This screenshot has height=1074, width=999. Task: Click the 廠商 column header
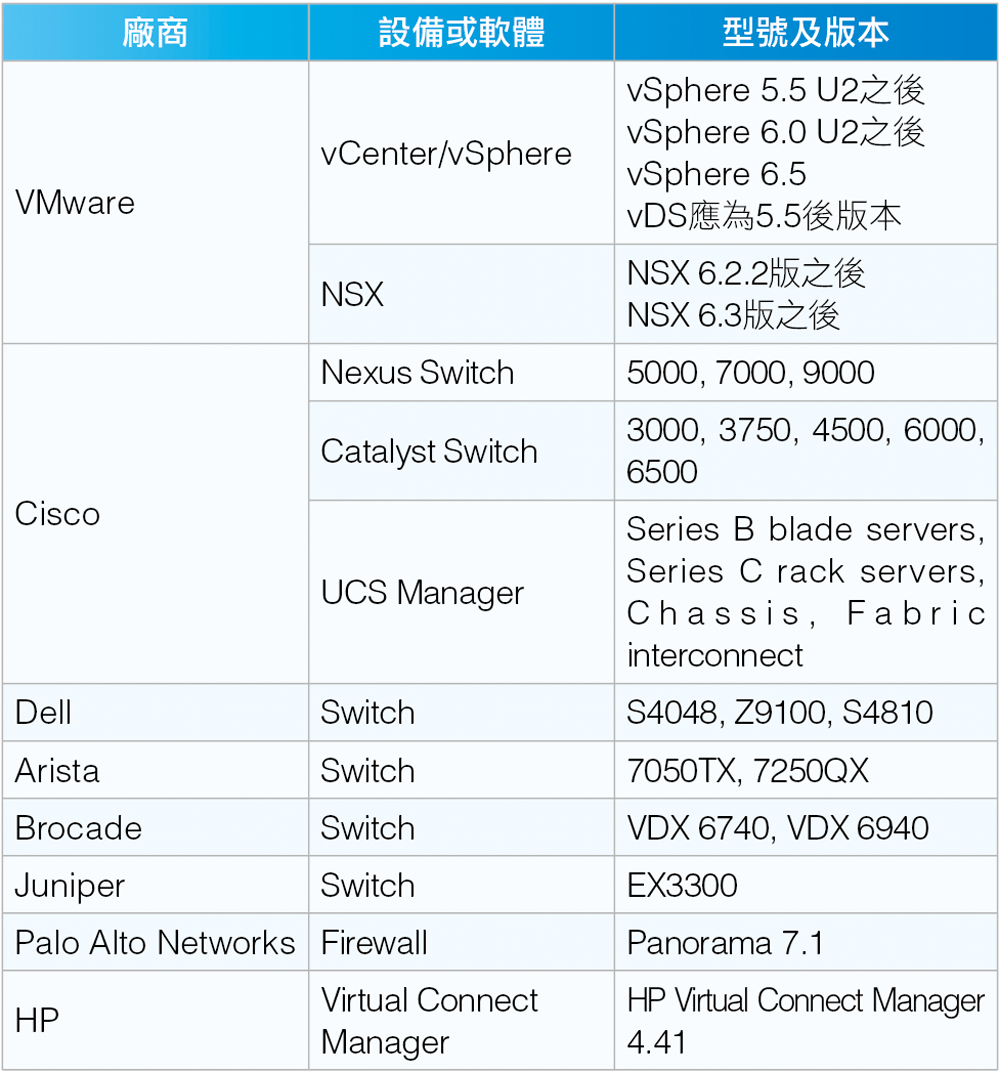pyautogui.click(x=155, y=32)
